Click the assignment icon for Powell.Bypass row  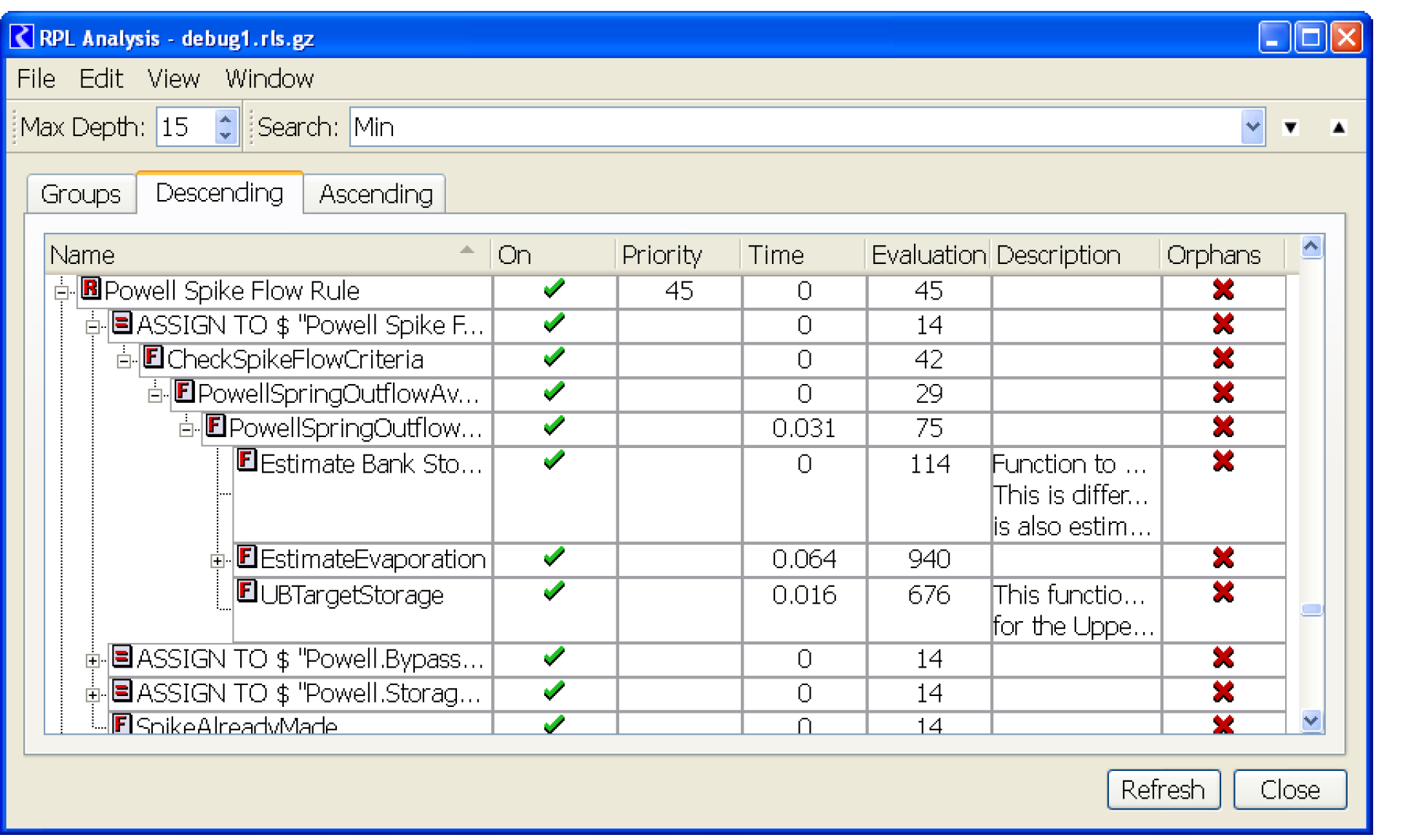click(122, 657)
